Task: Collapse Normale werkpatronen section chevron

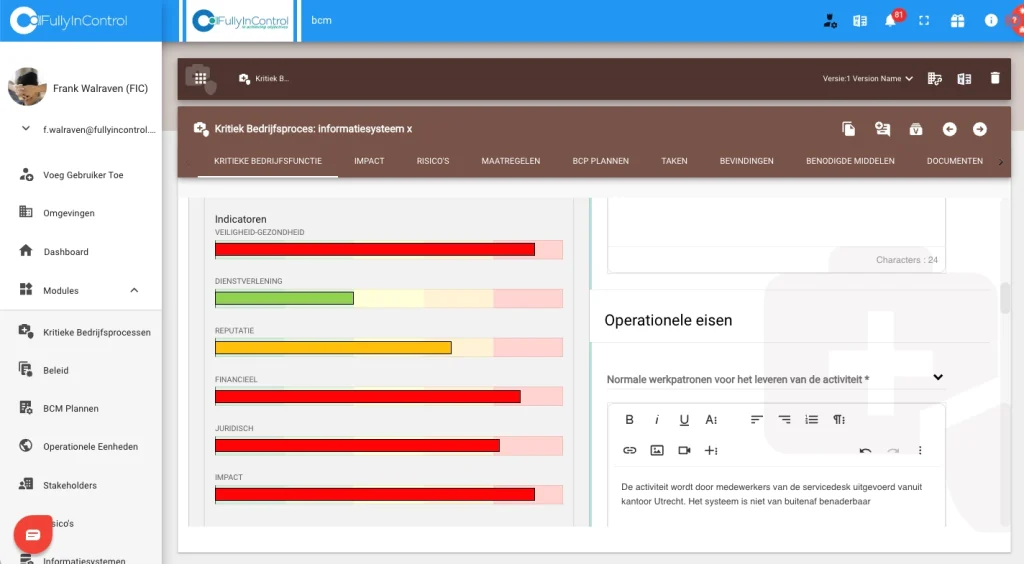Action: 938,377
